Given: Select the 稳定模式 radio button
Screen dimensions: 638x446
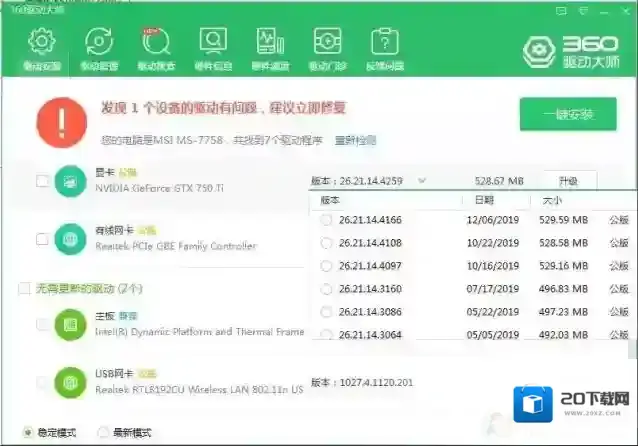Looking at the screenshot, I should 27,433.
